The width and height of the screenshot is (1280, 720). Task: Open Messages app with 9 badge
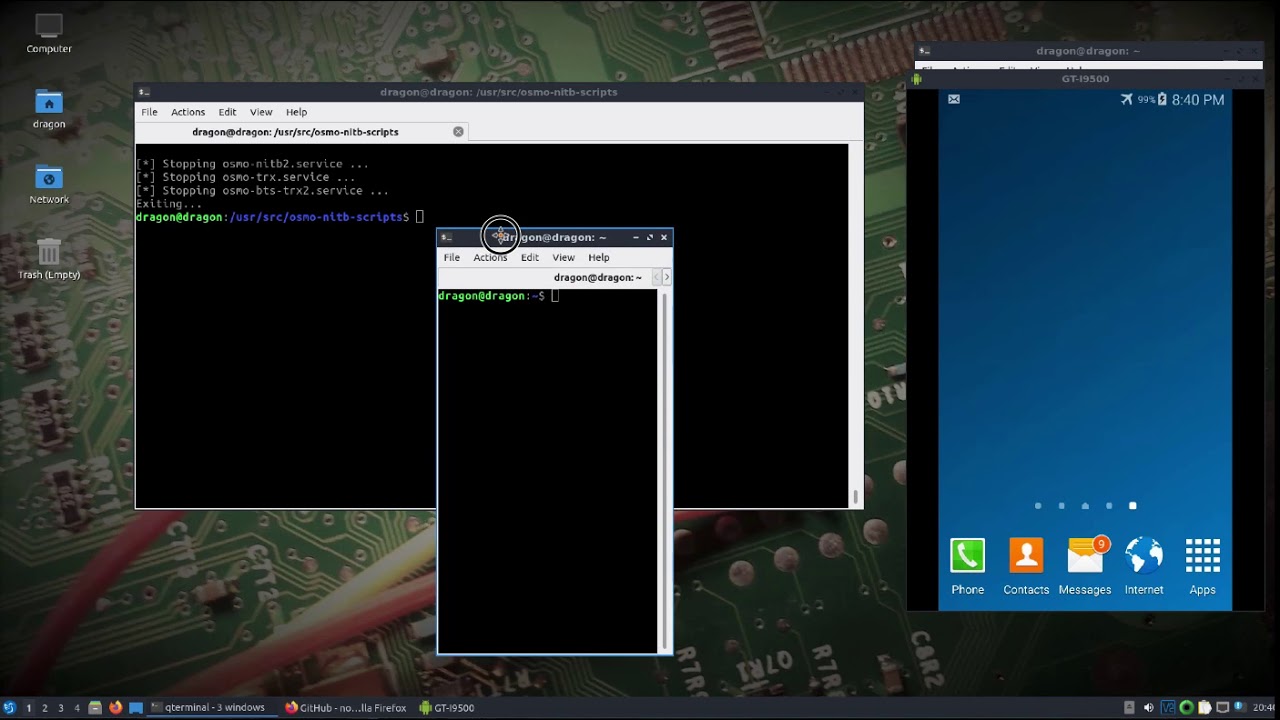(x=1085, y=566)
